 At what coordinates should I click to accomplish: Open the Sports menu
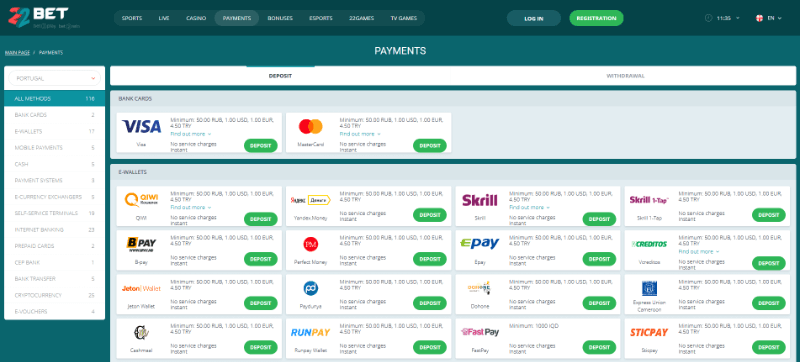click(132, 18)
